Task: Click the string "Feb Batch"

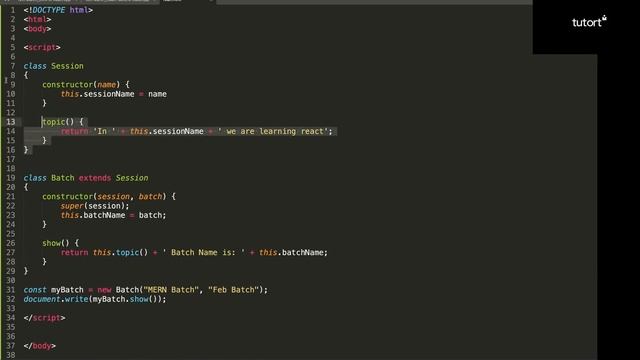Action: (233, 290)
